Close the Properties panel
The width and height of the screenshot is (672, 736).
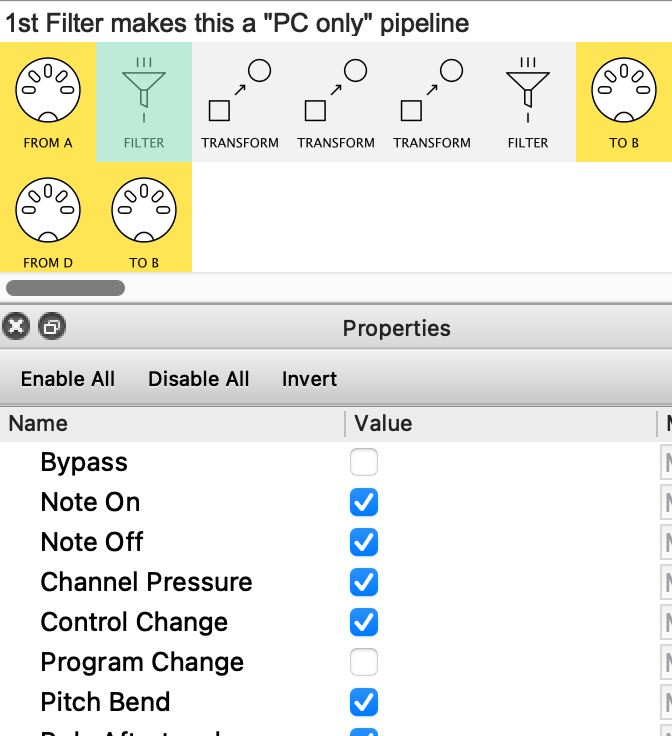(x=15, y=327)
